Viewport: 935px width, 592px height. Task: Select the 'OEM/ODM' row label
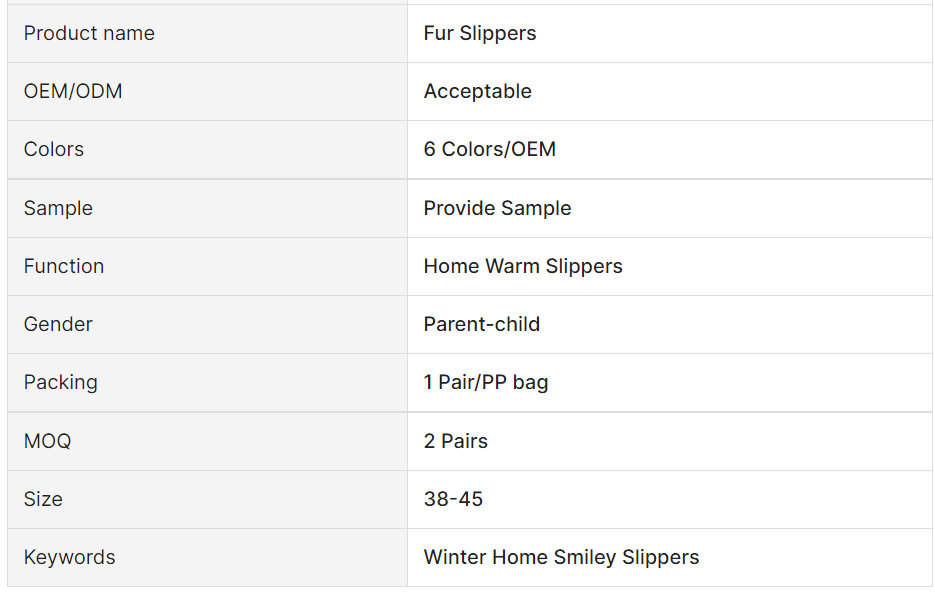[x=73, y=91]
